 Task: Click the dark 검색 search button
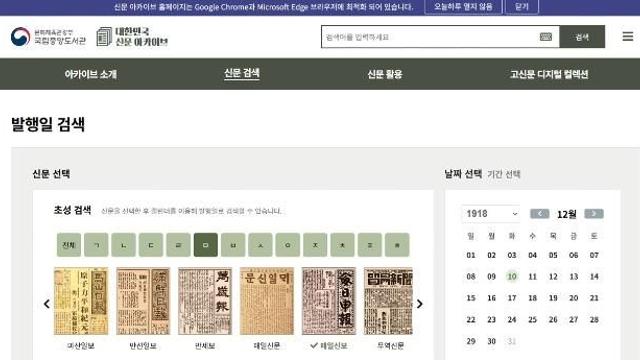coord(582,37)
